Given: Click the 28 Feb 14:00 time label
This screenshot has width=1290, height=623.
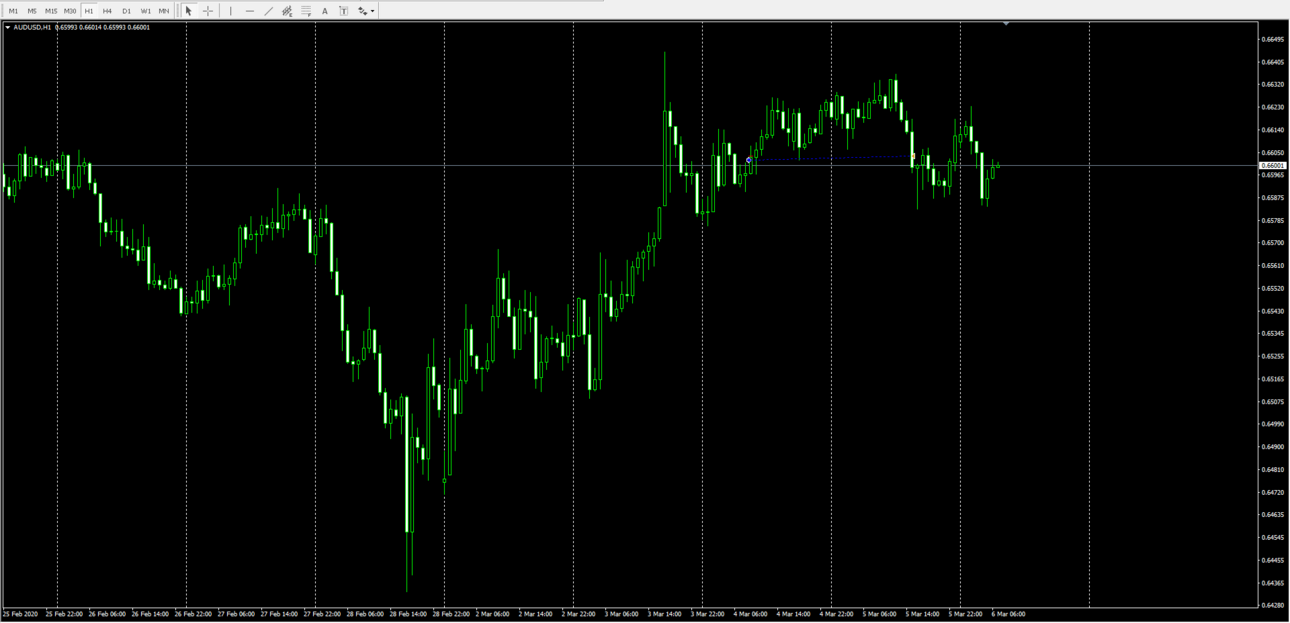Looking at the screenshot, I should tap(409, 614).
